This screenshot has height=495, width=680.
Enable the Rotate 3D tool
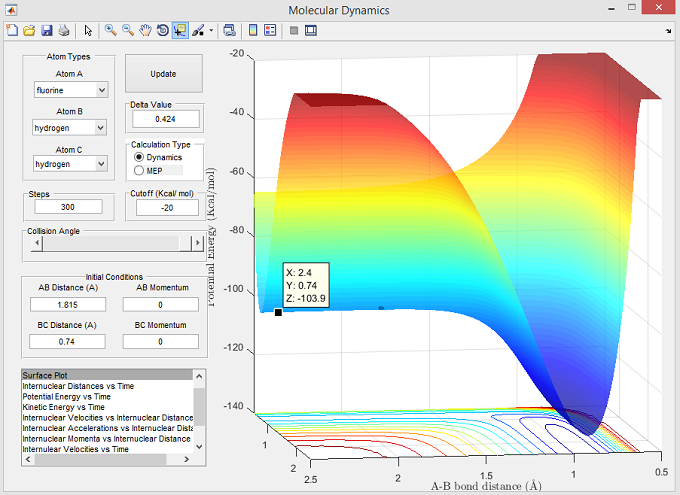pyautogui.click(x=163, y=30)
